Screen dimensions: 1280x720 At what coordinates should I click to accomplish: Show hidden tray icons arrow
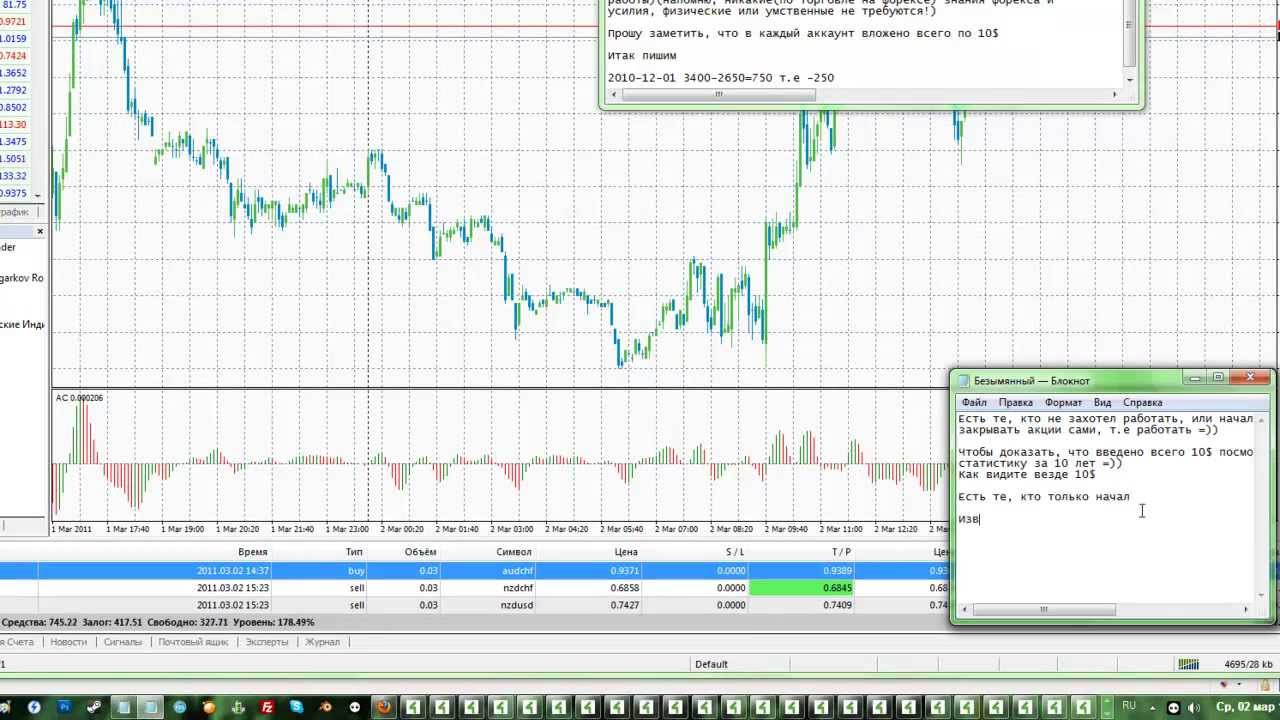pyautogui.click(x=1152, y=708)
